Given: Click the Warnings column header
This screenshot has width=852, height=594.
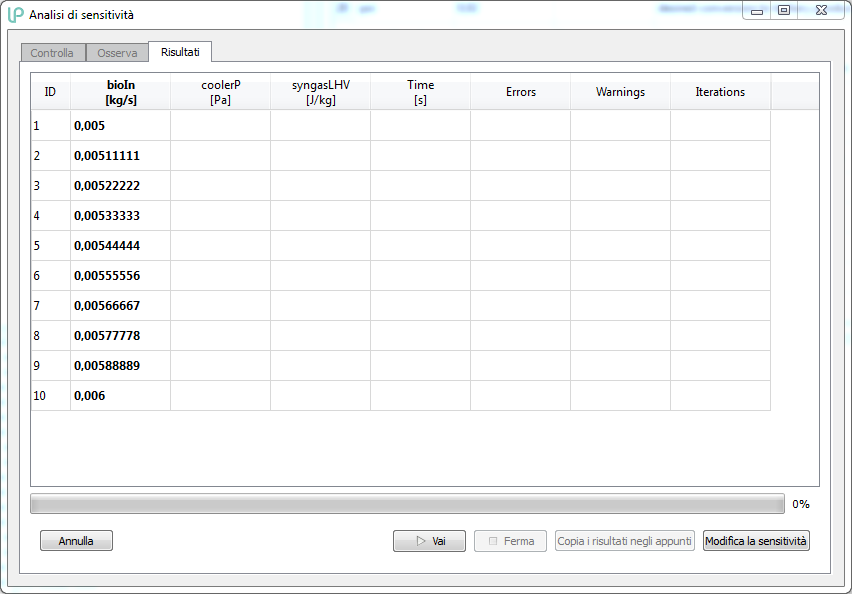Looking at the screenshot, I should [x=620, y=92].
